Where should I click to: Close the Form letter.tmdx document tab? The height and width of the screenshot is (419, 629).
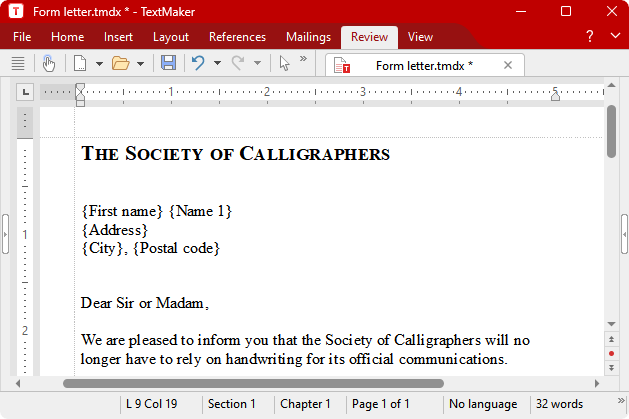coord(508,65)
